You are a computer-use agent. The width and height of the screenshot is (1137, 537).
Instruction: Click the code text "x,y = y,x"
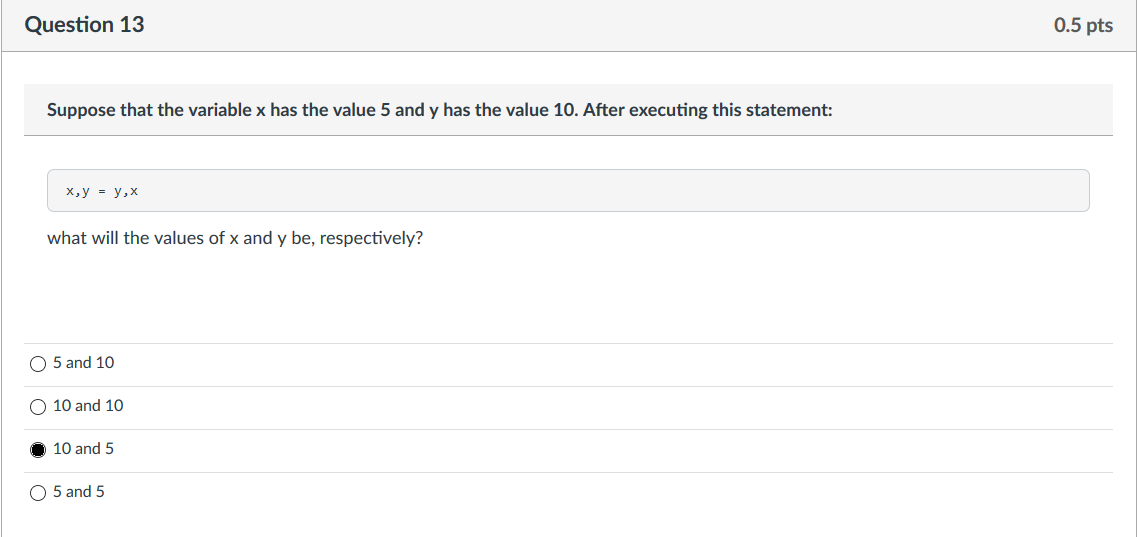click(x=102, y=191)
